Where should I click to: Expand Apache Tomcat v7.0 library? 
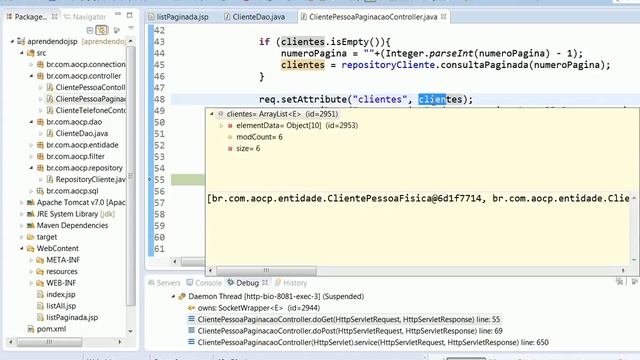point(22,202)
